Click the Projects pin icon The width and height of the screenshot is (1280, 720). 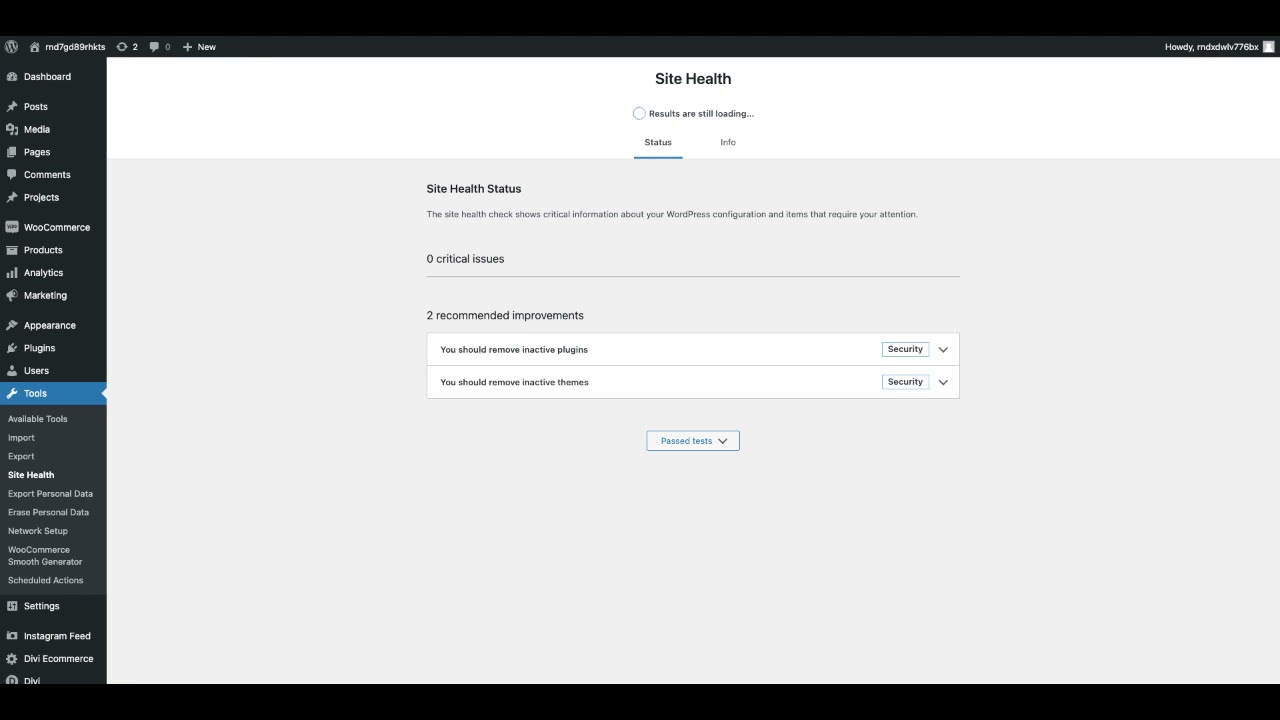coord(12,197)
